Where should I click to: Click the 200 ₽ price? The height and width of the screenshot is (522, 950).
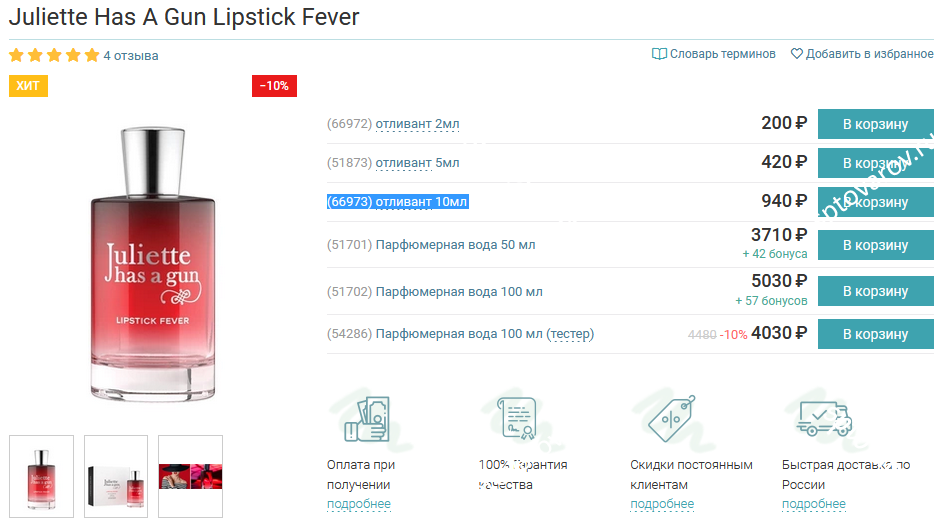pos(784,123)
